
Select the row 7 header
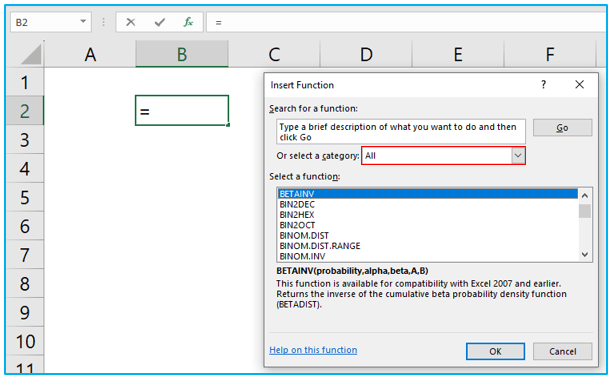(25, 255)
